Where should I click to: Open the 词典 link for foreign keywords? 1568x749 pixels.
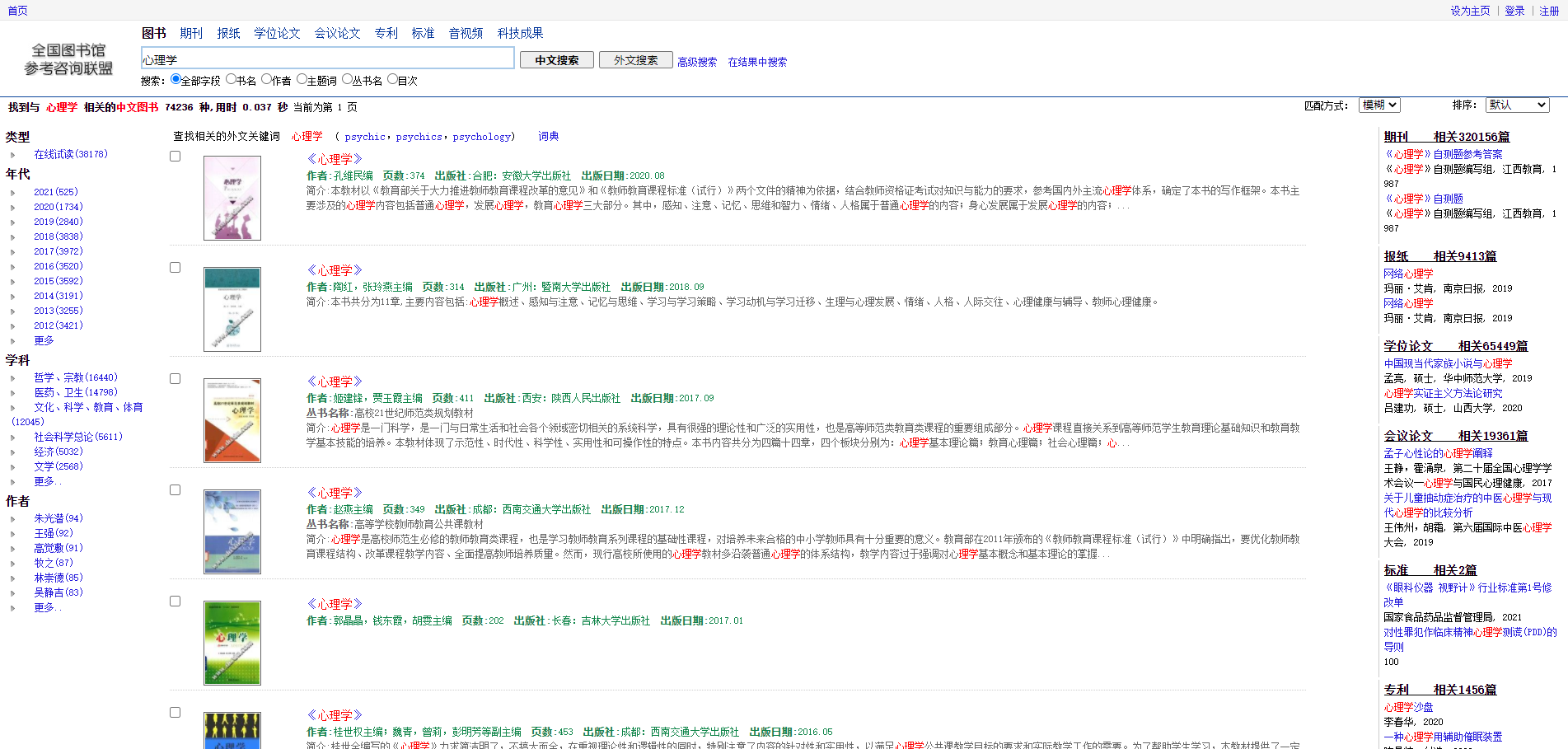tap(548, 136)
